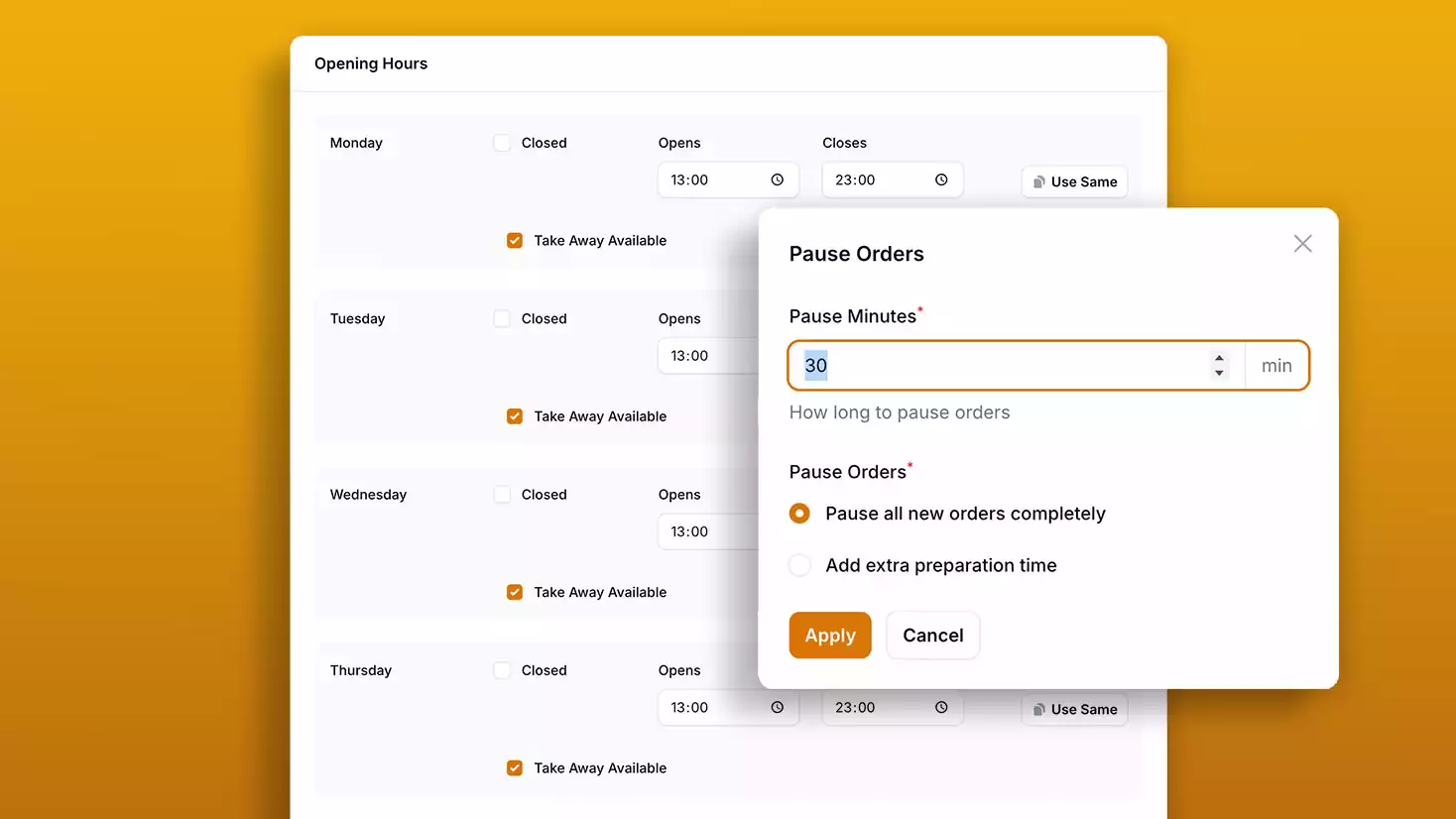Image resolution: width=1456 pixels, height=819 pixels.
Task: Uncheck Thursday Take Away Available
Action: coord(515,768)
